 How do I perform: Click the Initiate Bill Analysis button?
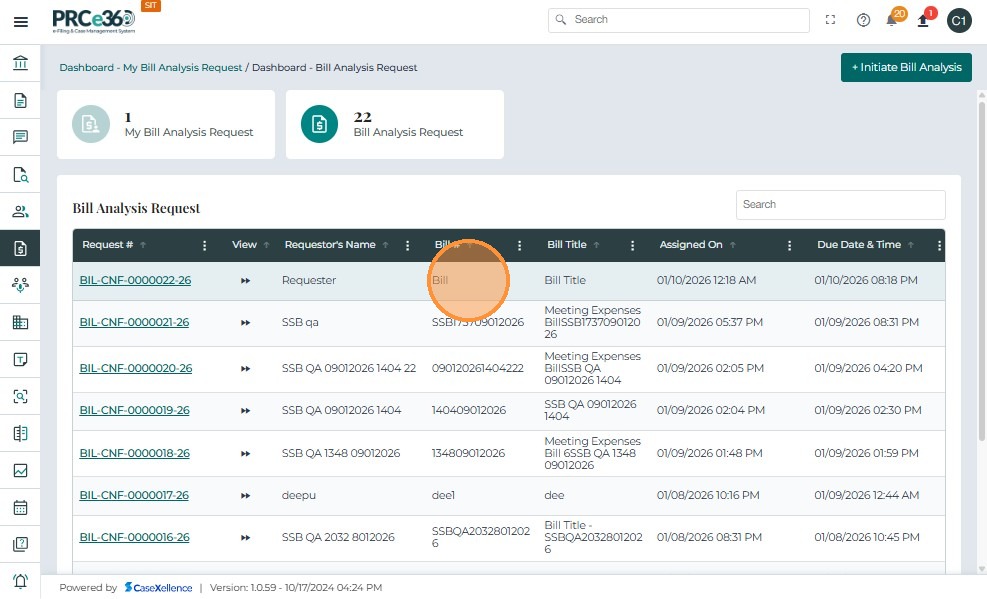906,67
